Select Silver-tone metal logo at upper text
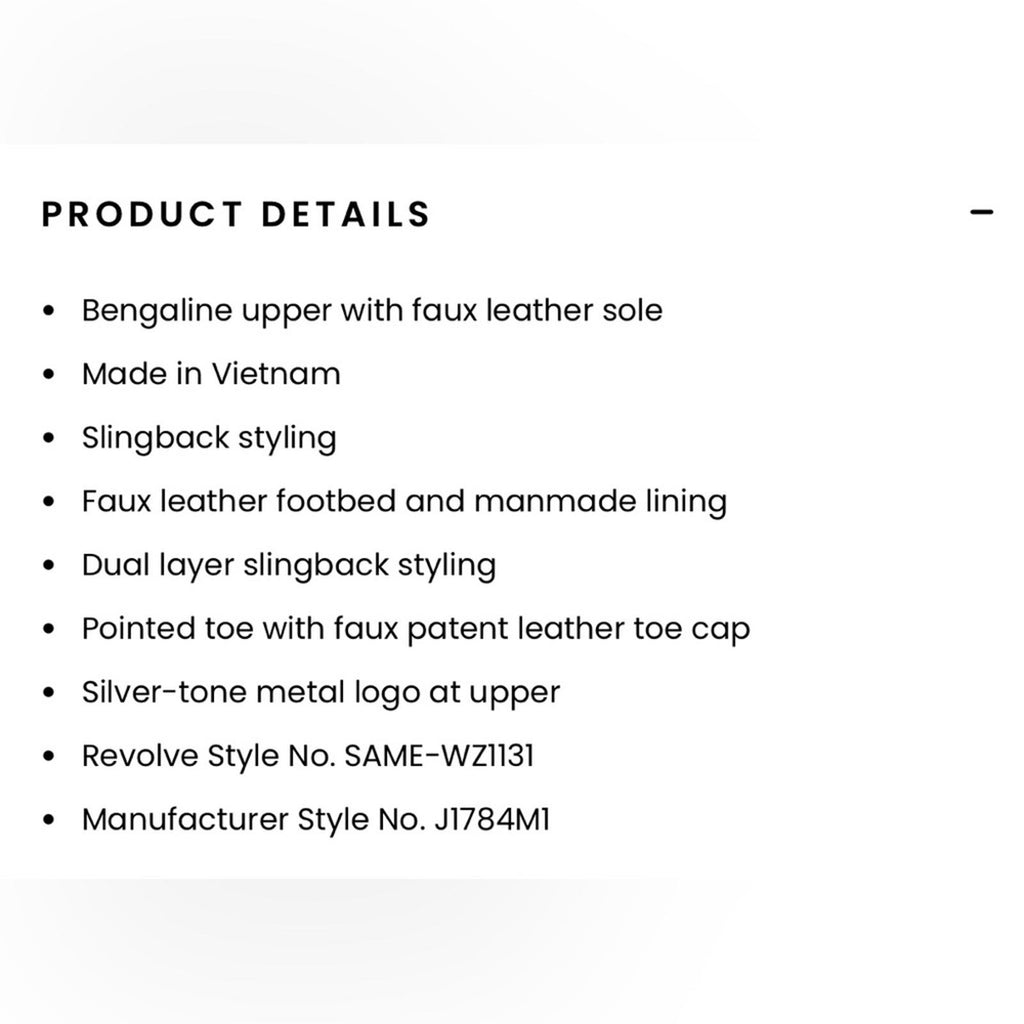 [321, 693]
